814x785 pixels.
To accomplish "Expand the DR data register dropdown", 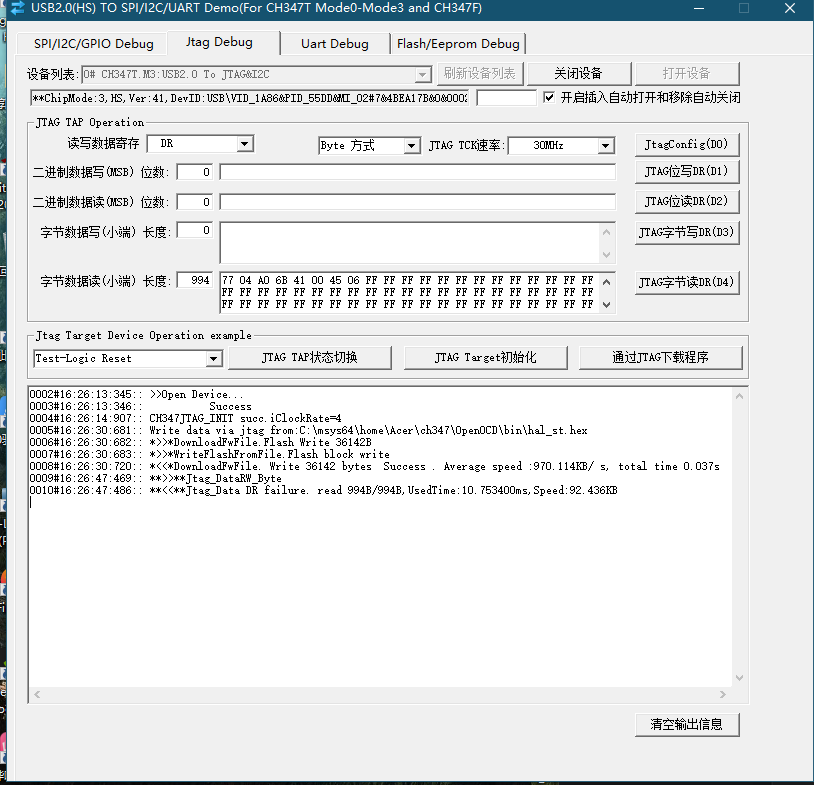I will [x=245, y=143].
